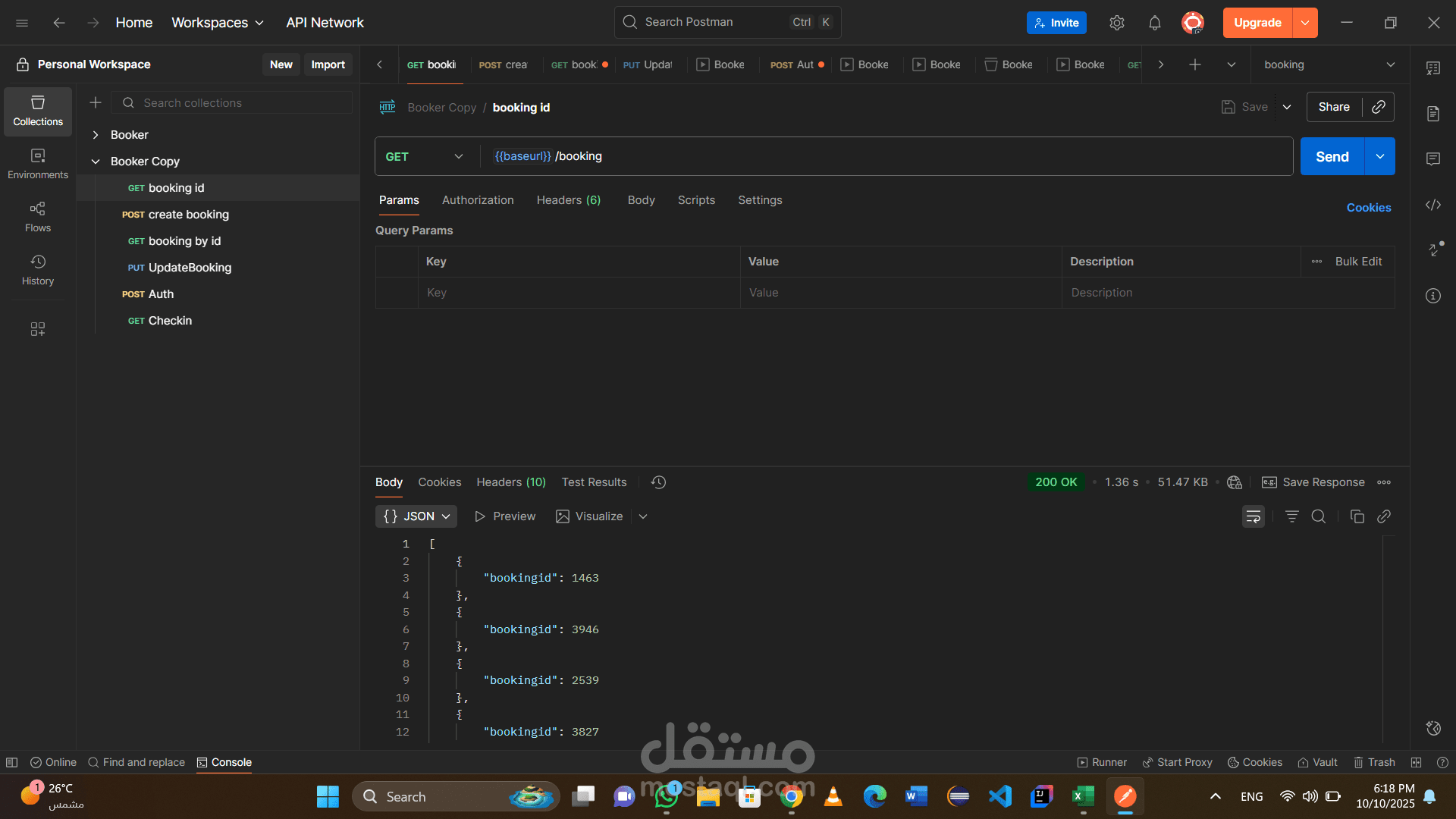The height and width of the screenshot is (819, 1456).
Task: Open the Environments panel
Action: 37,162
